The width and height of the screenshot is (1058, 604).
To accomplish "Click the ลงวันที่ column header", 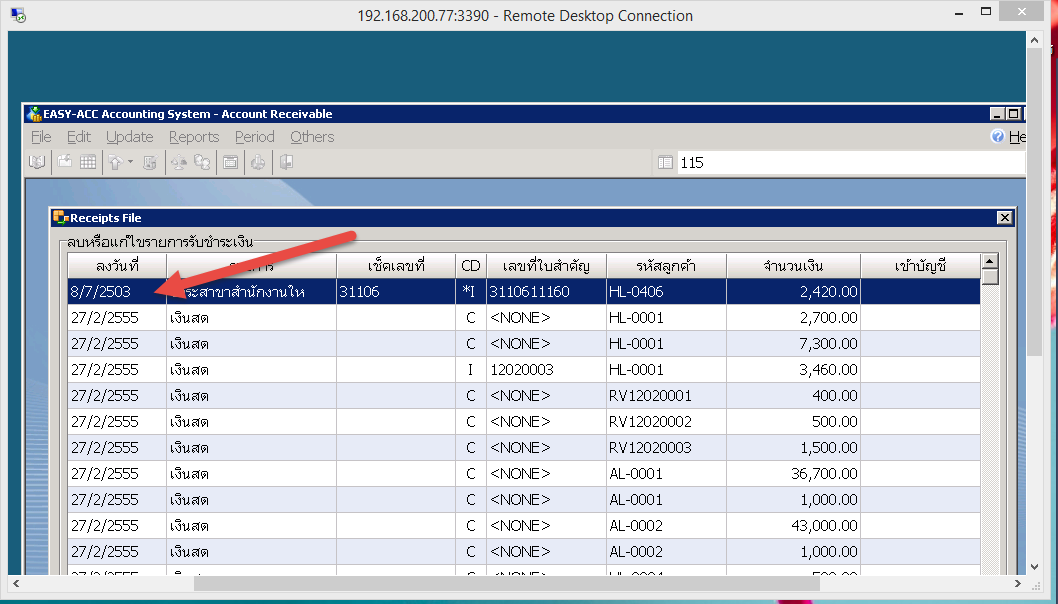I will click(117, 265).
